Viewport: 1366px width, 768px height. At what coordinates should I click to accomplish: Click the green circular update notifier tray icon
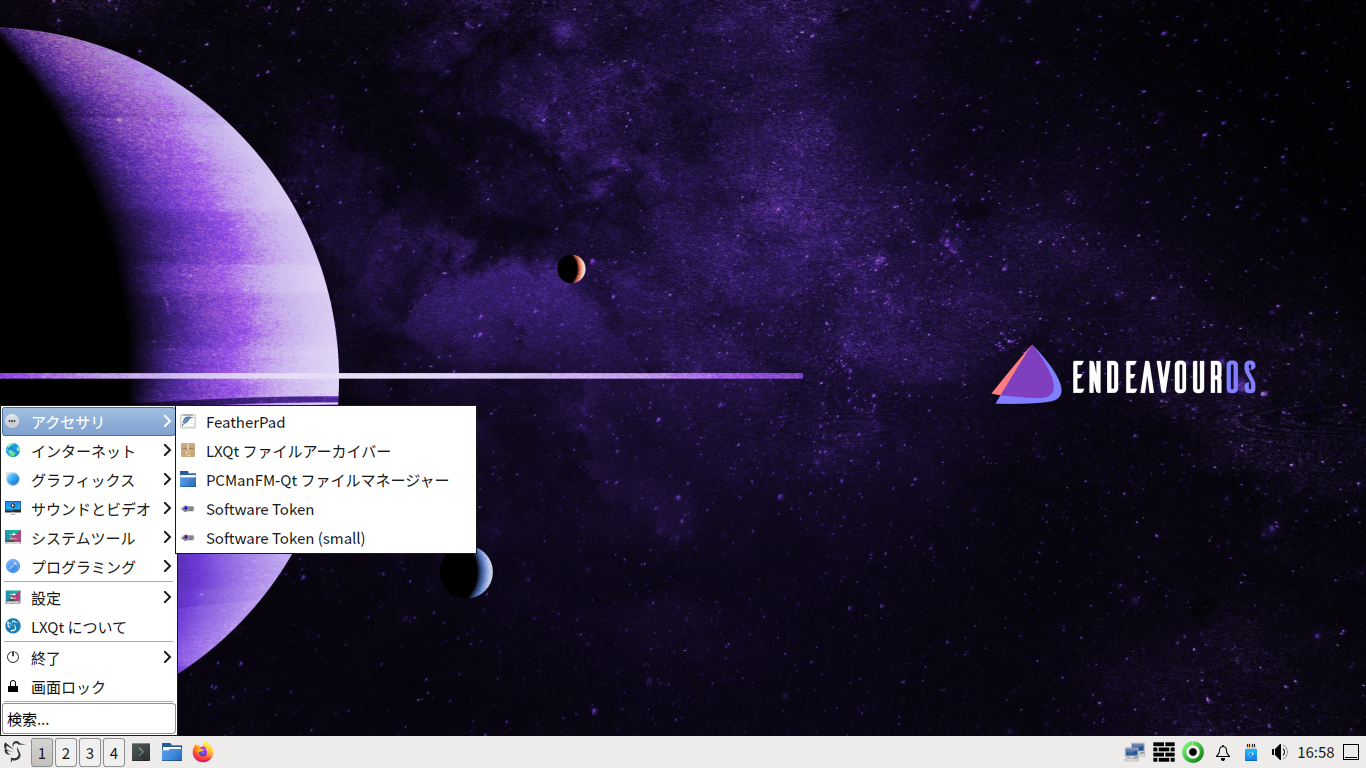[1192, 752]
